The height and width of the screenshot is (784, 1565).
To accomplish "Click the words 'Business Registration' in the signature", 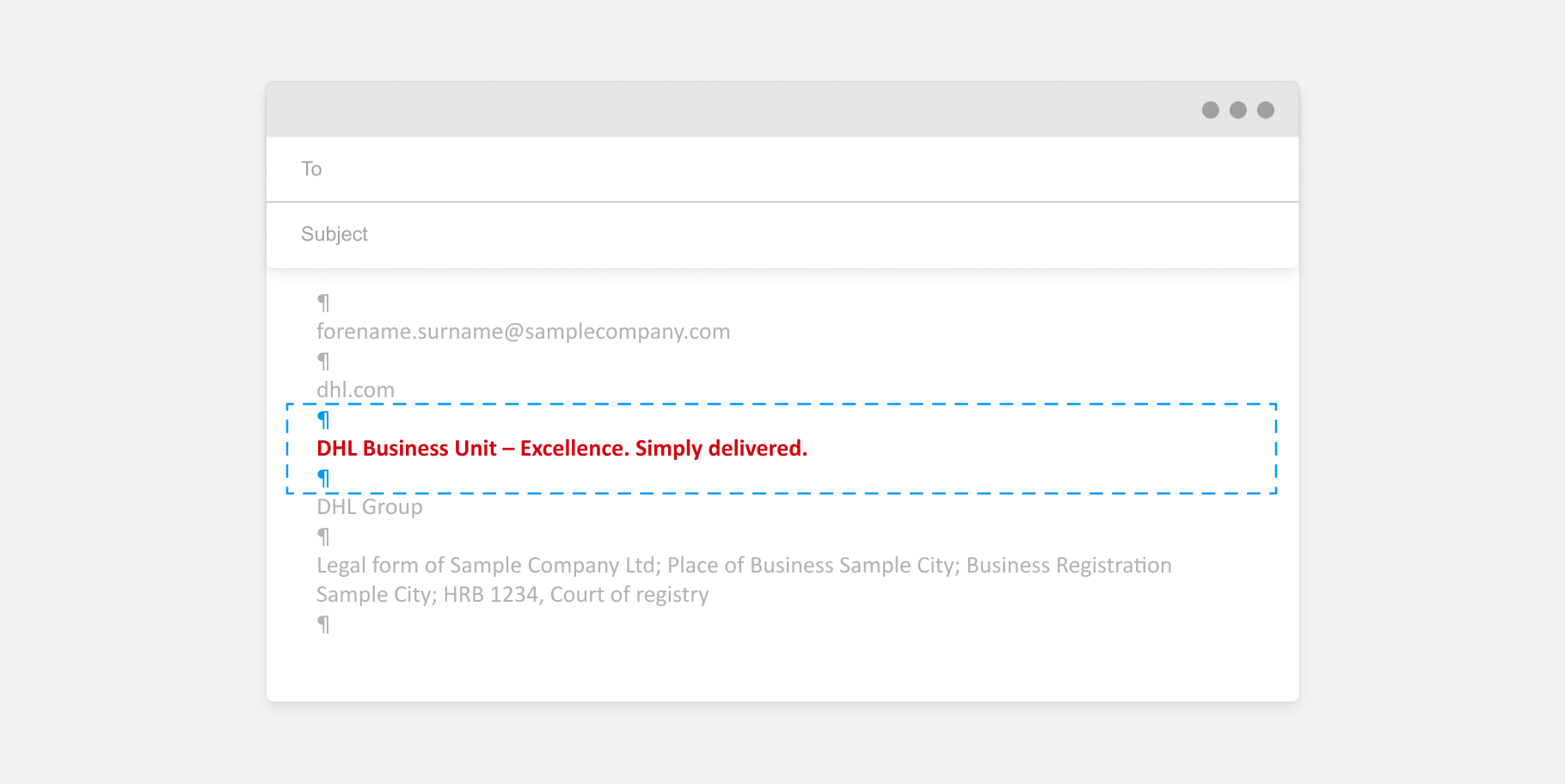I will 1068,566.
